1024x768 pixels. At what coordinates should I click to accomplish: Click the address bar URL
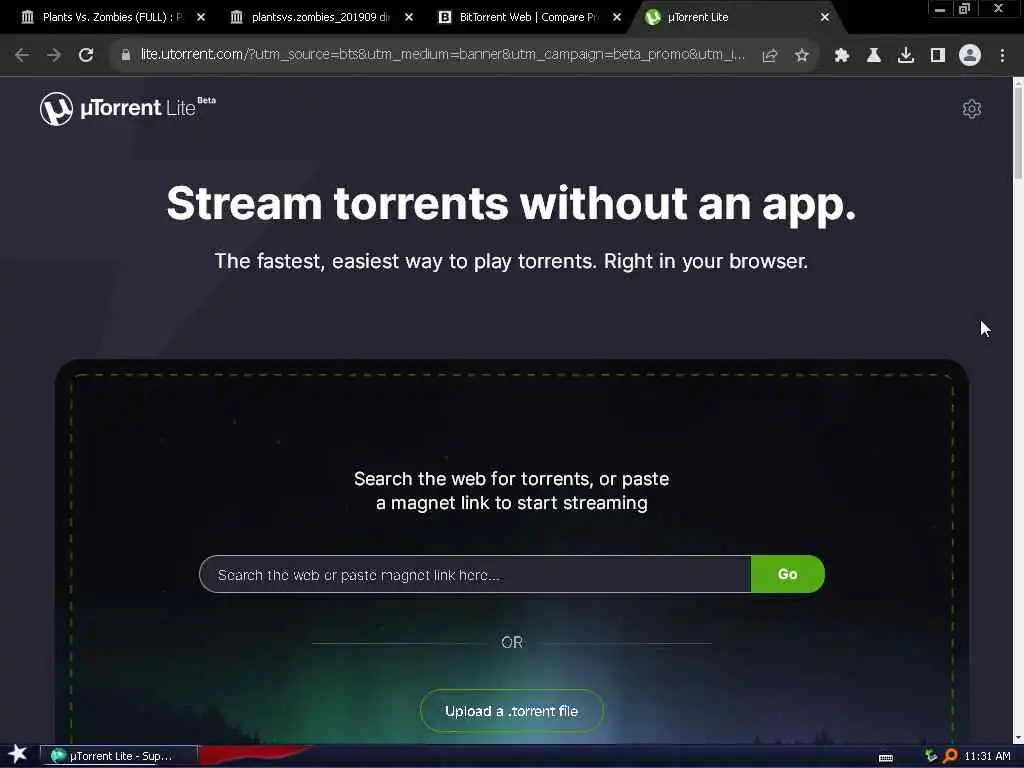(x=443, y=55)
